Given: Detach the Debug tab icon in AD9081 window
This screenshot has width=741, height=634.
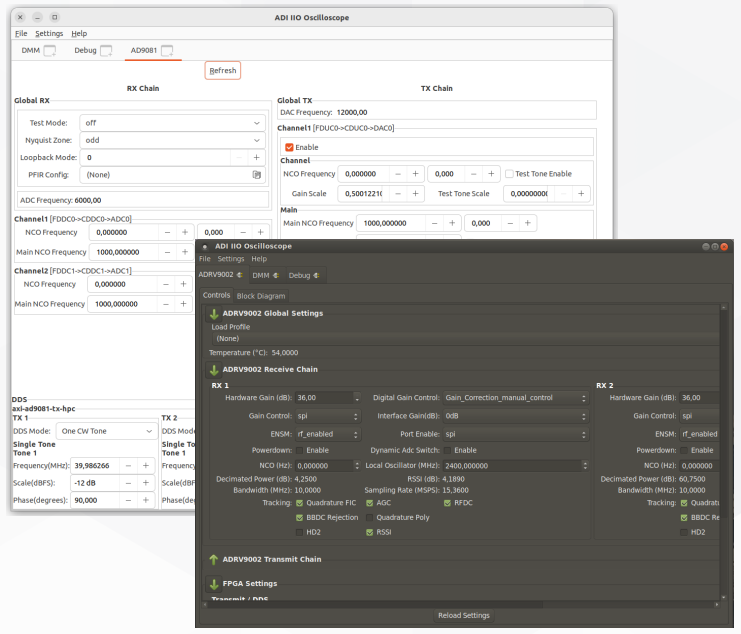Looking at the screenshot, I should (x=106, y=51).
